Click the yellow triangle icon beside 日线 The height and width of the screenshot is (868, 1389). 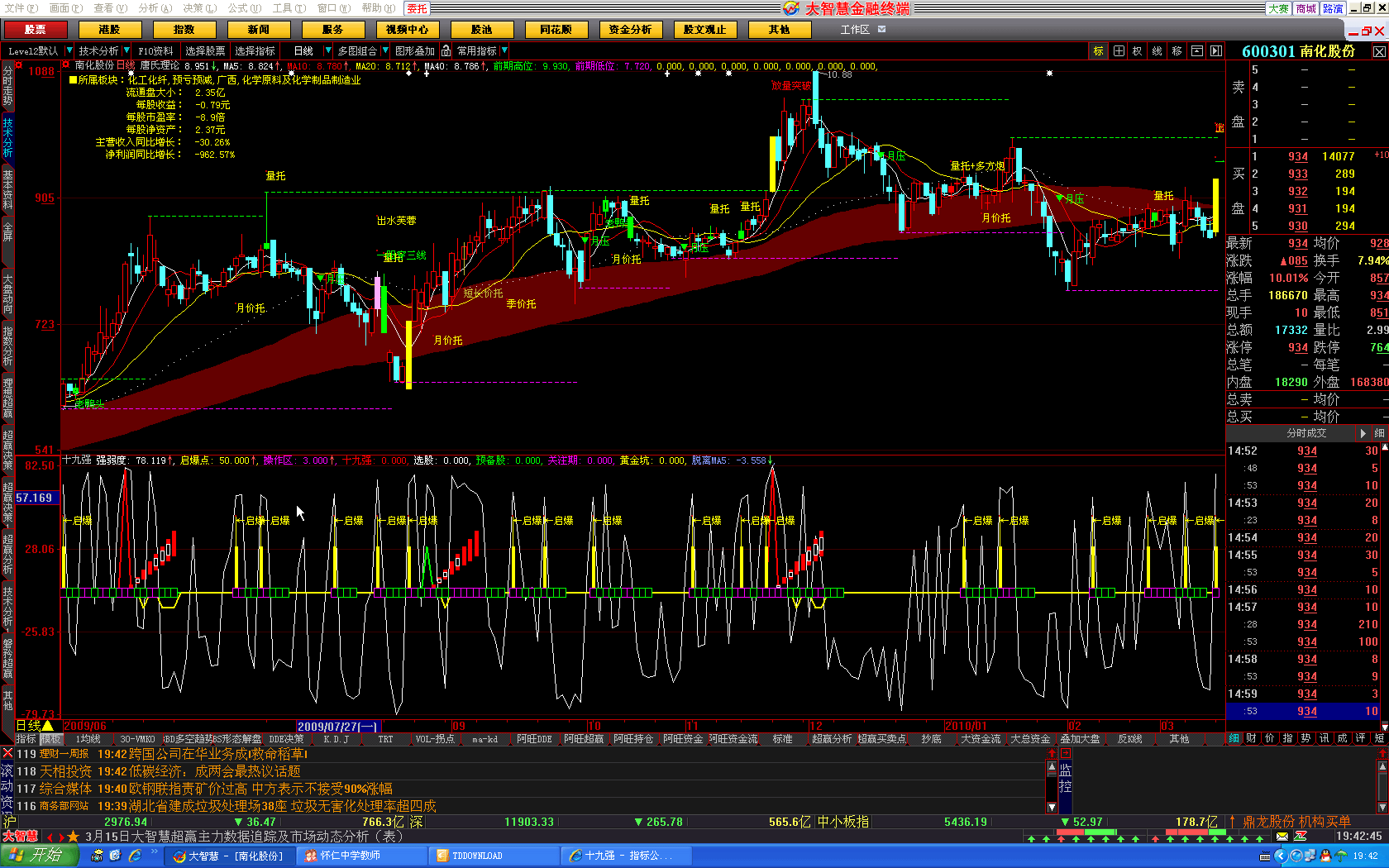pos(48,726)
